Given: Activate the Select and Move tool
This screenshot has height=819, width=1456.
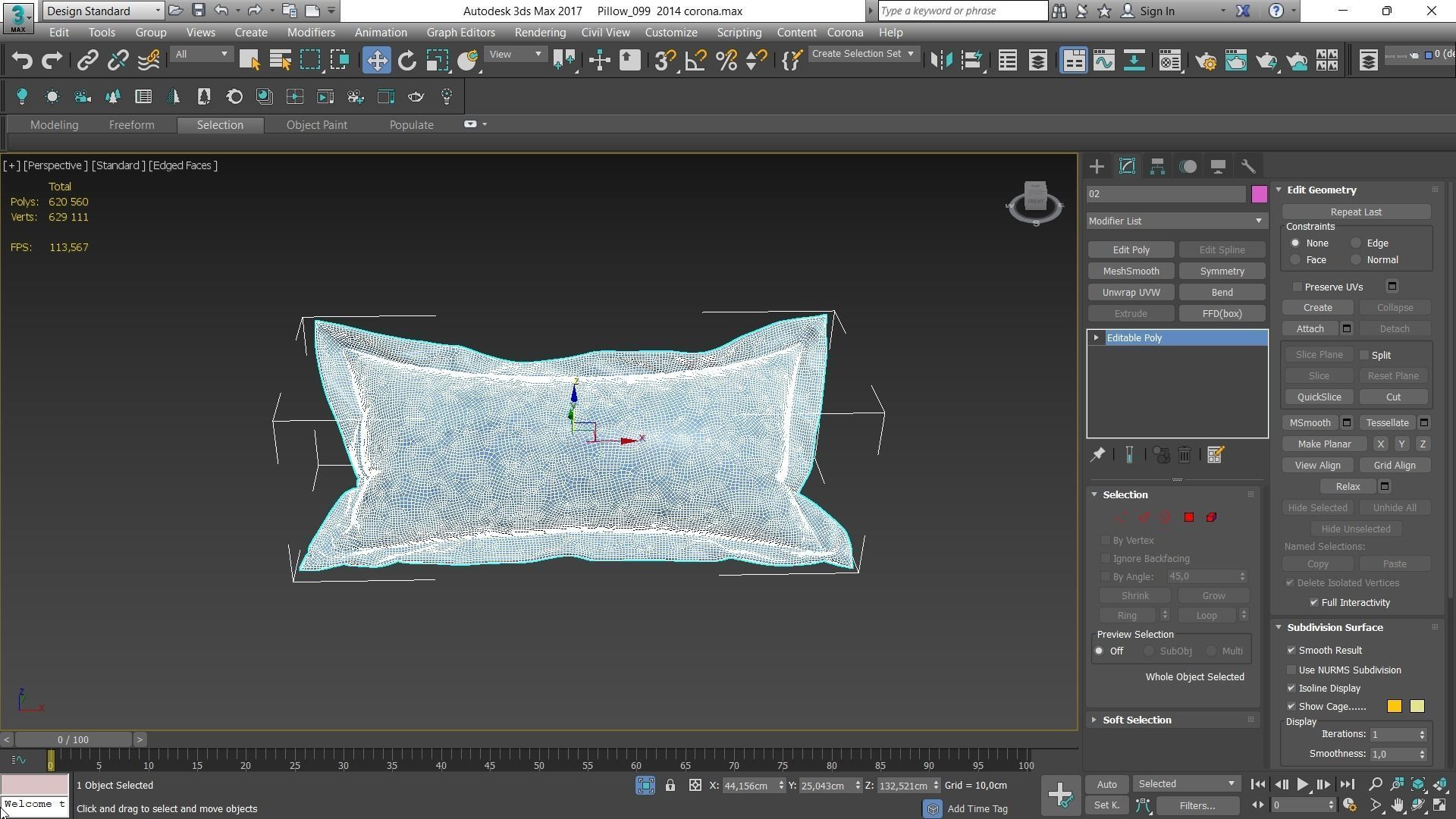Looking at the screenshot, I should [376, 61].
